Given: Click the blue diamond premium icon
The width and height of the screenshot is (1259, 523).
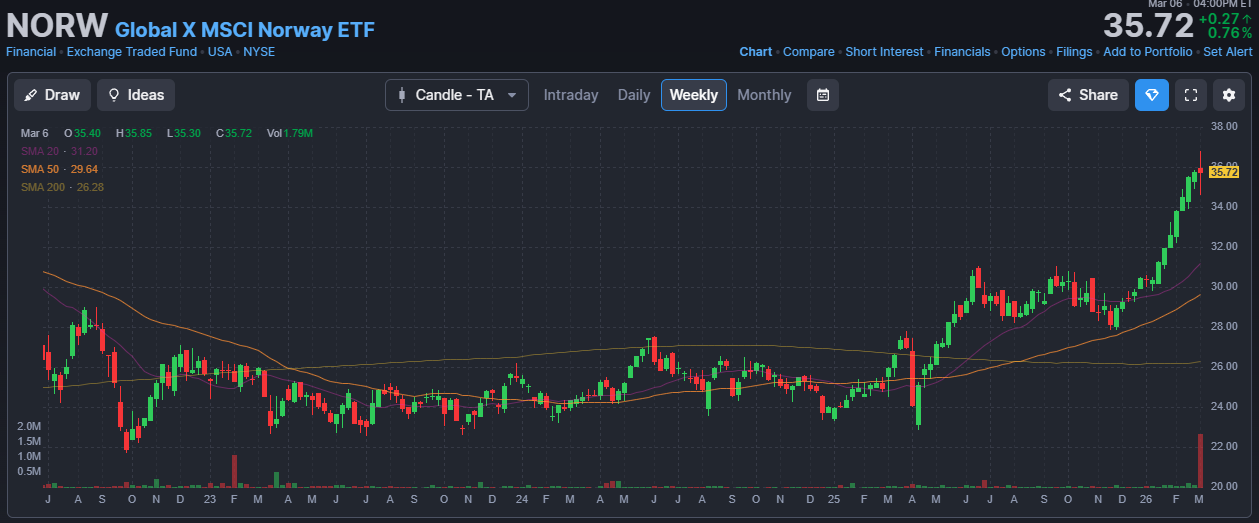Looking at the screenshot, I should pyautogui.click(x=1152, y=95).
